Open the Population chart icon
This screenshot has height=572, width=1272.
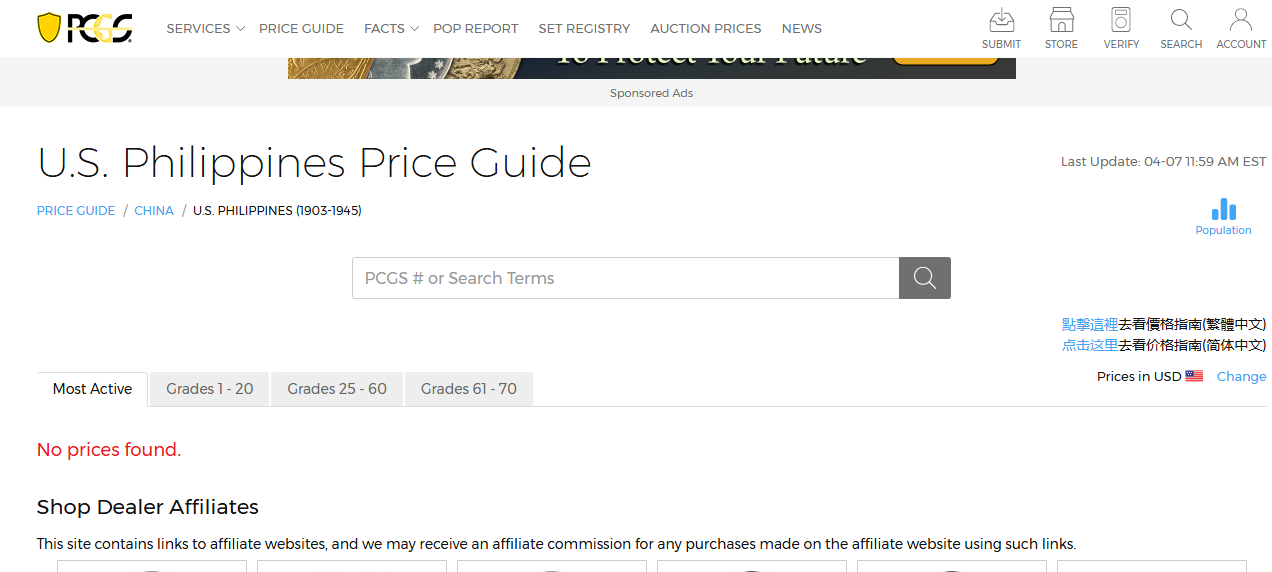click(1223, 217)
